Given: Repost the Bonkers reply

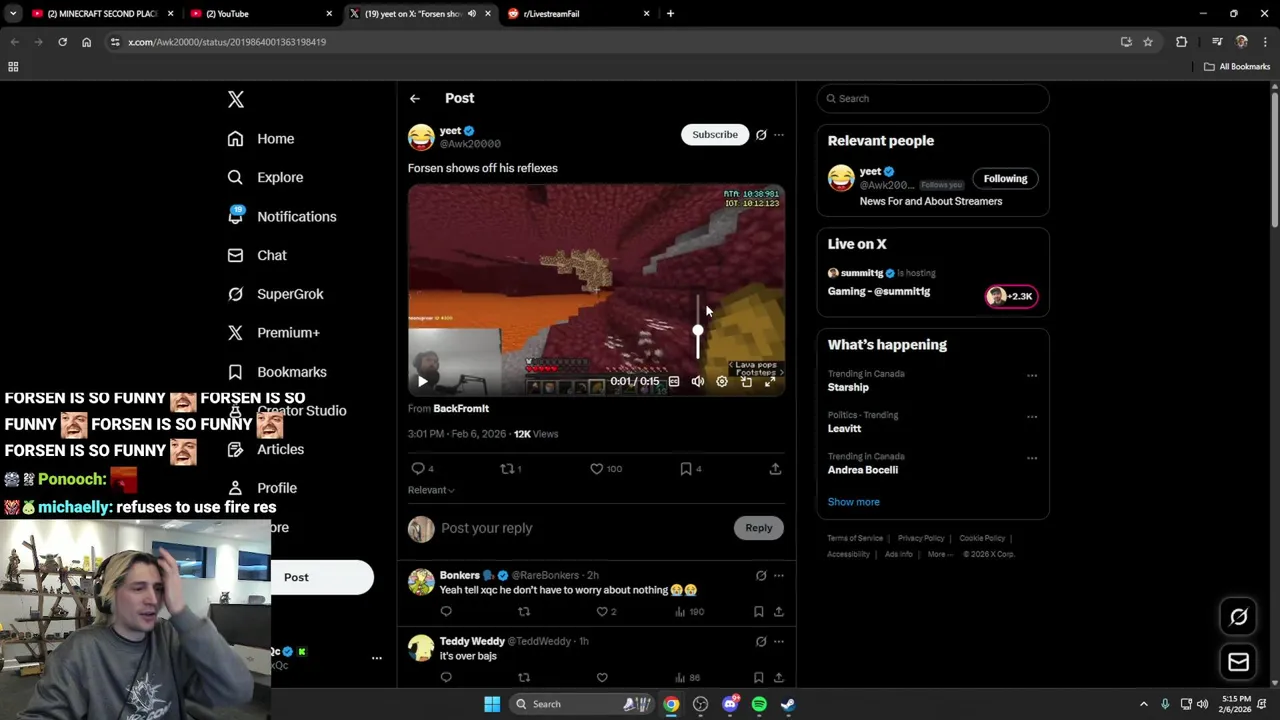Looking at the screenshot, I should (x=524, y=611).
